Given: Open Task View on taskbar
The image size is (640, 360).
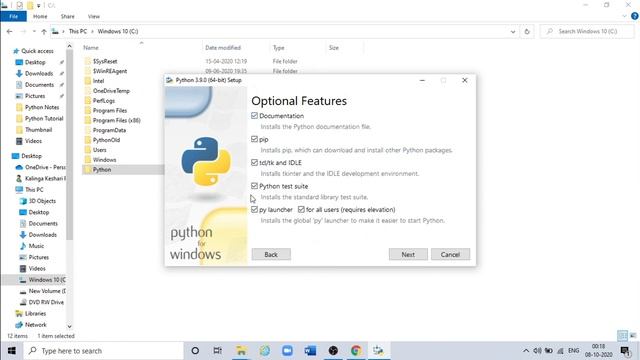Looking at the screenshot, I should 218,351.
